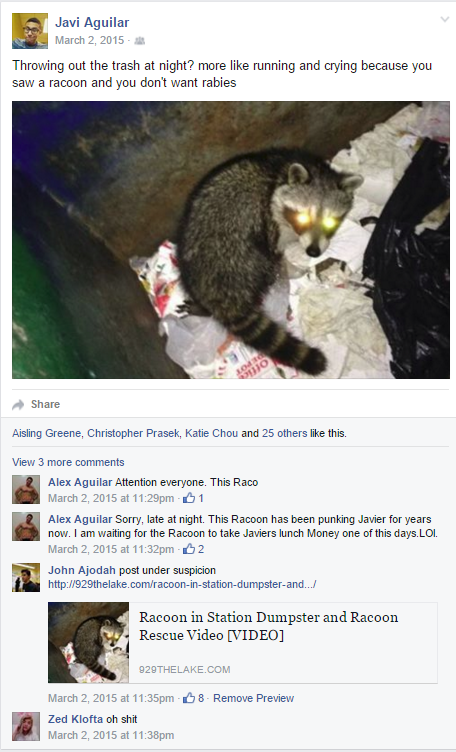The image size is (456, 752).
Task: Click Alex Aguilar's avatar on the first comment
Action: [26, 489]
